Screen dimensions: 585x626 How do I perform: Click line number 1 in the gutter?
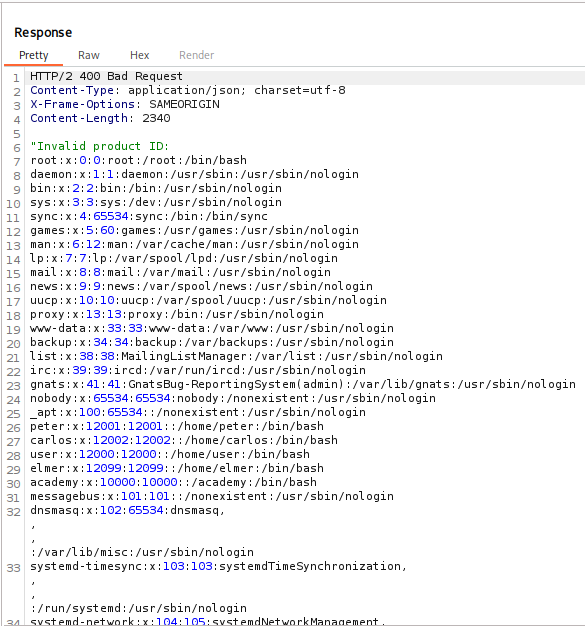(16, 78)
